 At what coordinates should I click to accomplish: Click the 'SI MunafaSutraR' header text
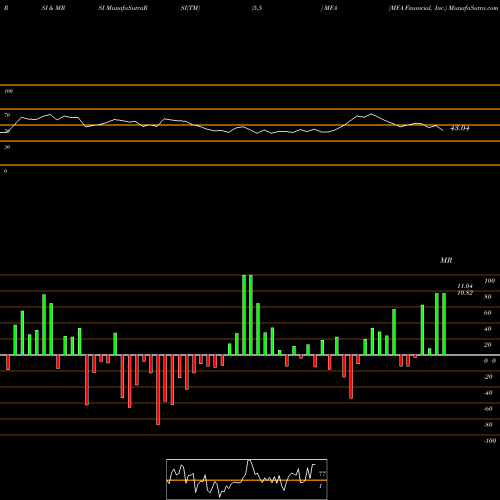123,8
